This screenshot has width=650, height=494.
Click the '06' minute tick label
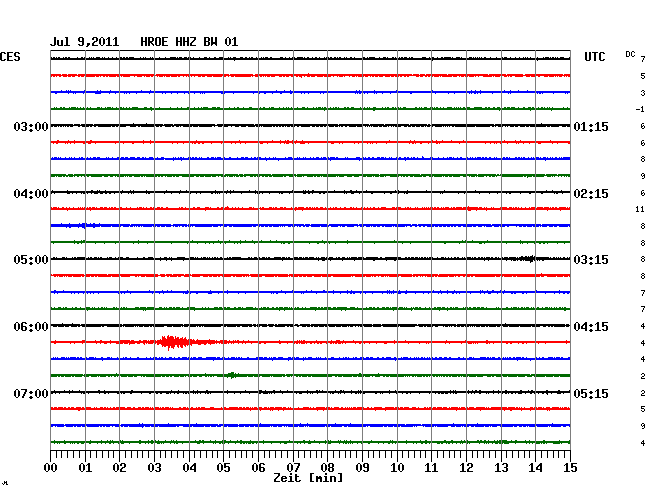pos(258,468)
